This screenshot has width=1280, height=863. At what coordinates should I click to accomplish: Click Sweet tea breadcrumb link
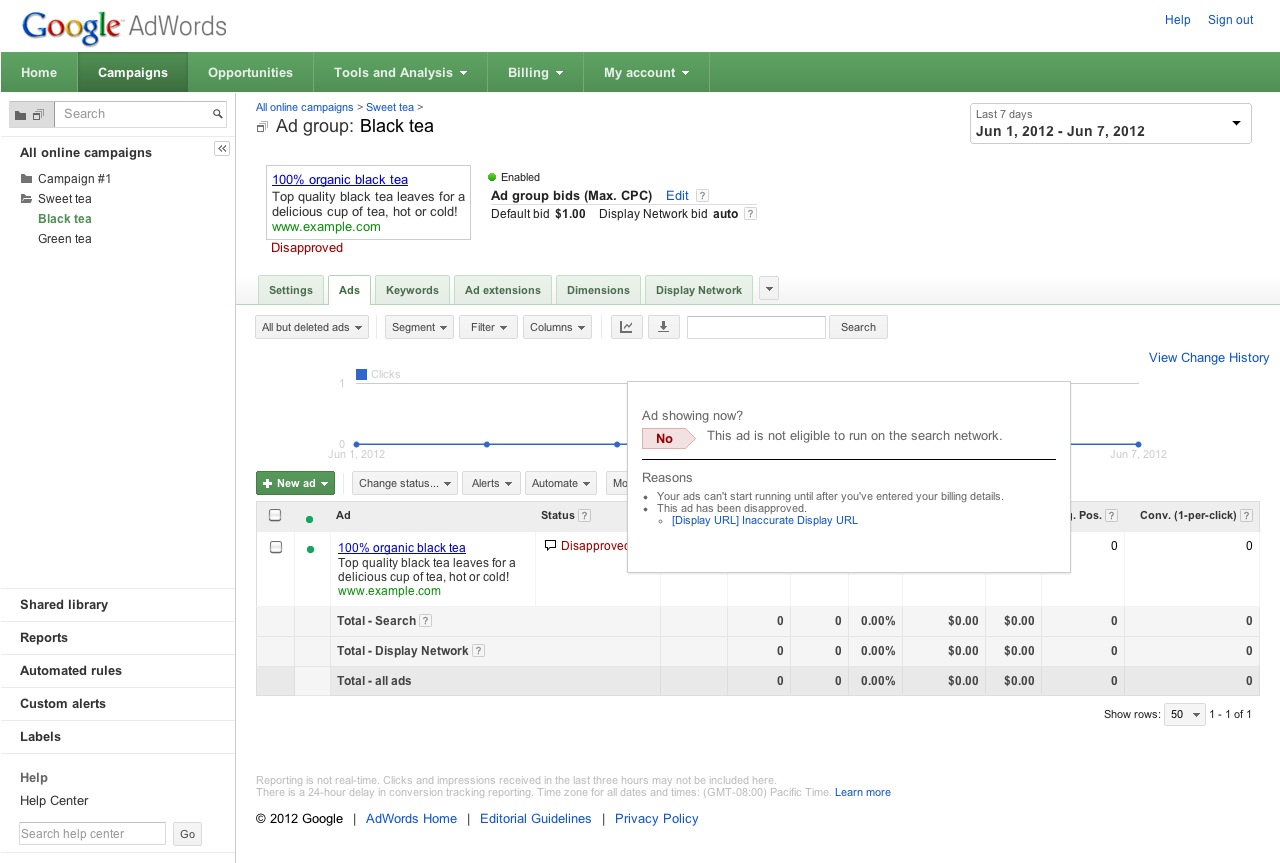(x=390, y=107)
